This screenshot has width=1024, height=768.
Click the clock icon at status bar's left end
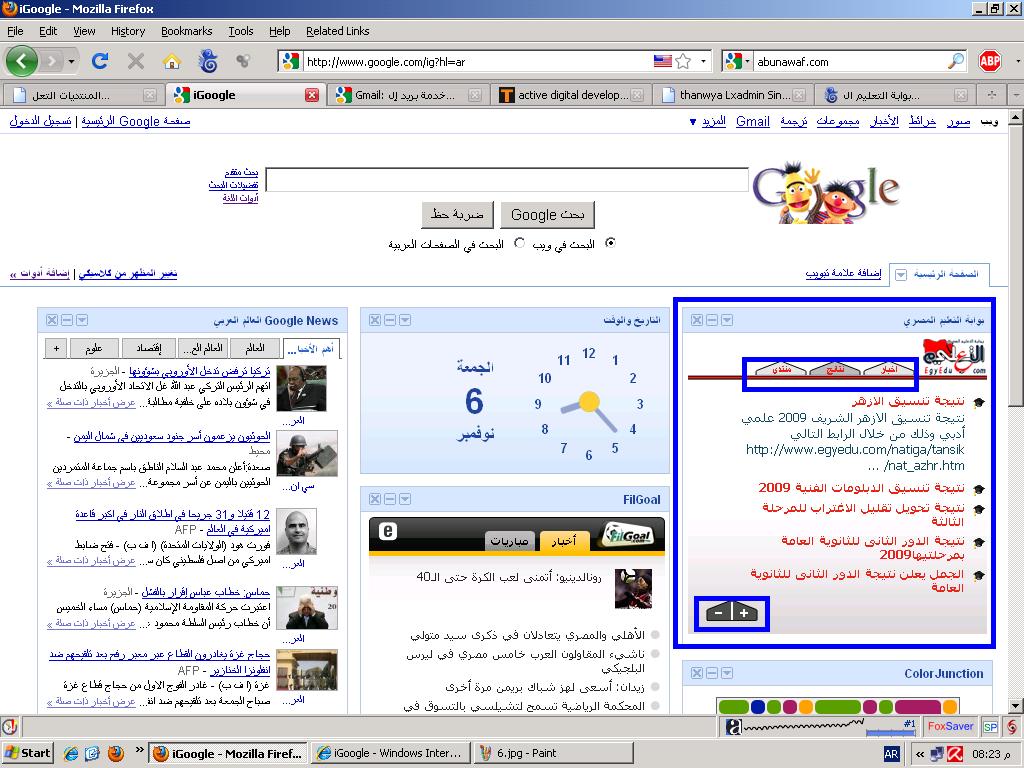tap(10, 726)
